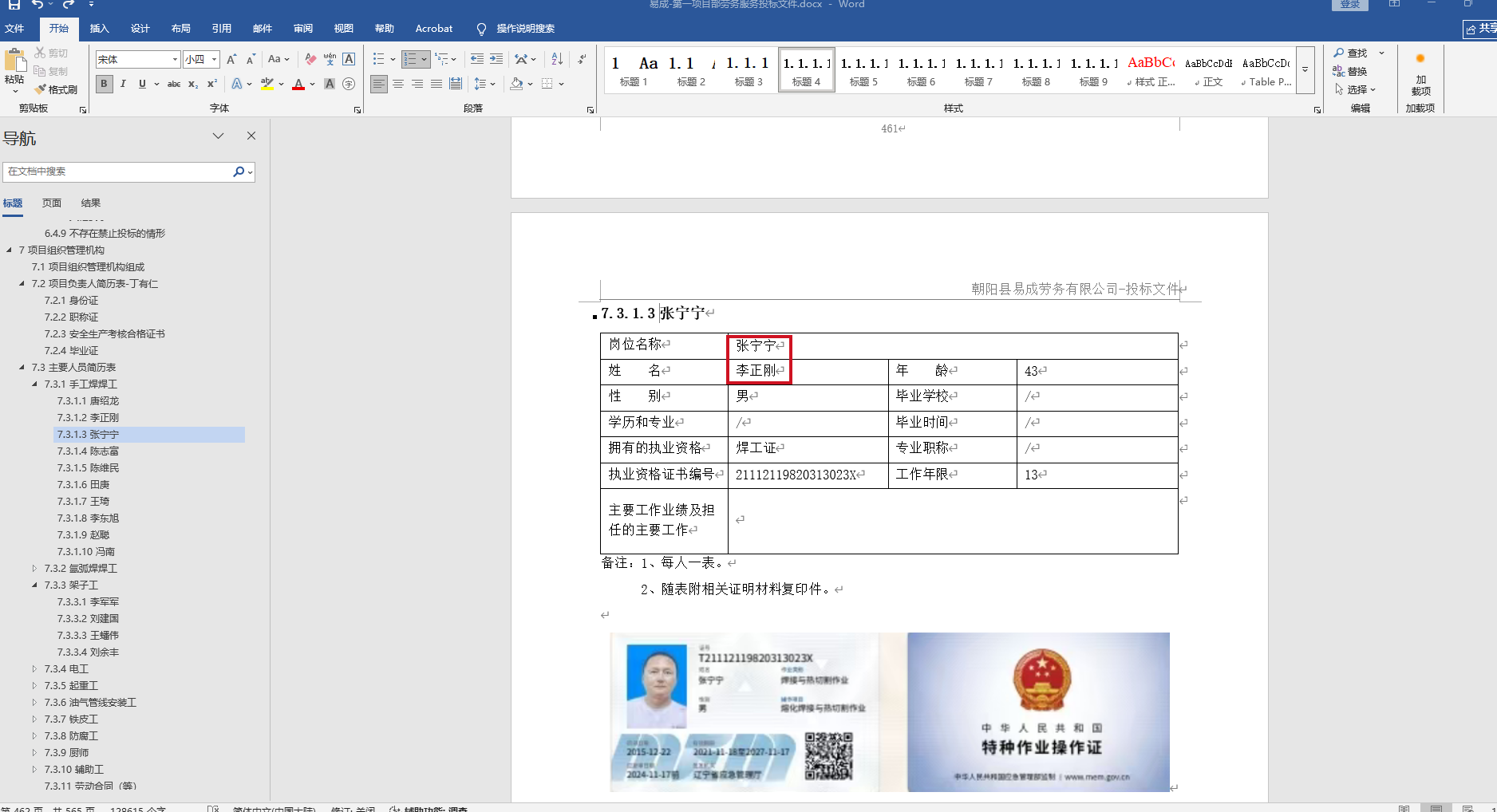The width and height of the screenshot is (1497, 812).
Task: Toggle character shading
Action: [330, 84]
